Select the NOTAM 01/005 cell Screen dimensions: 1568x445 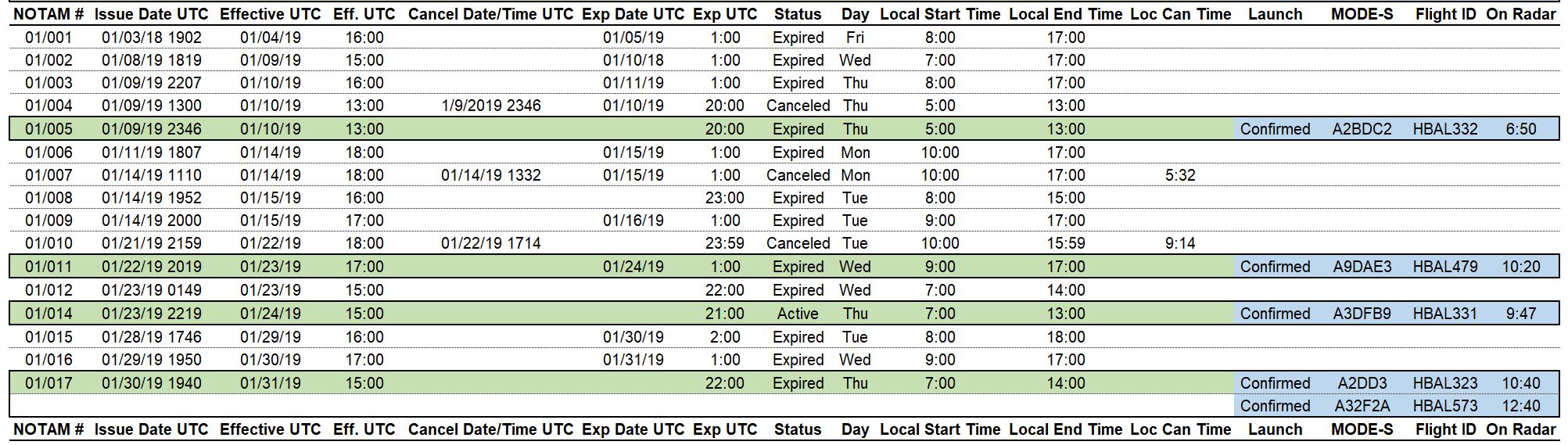pyautogui.click(x=48, y=129)
